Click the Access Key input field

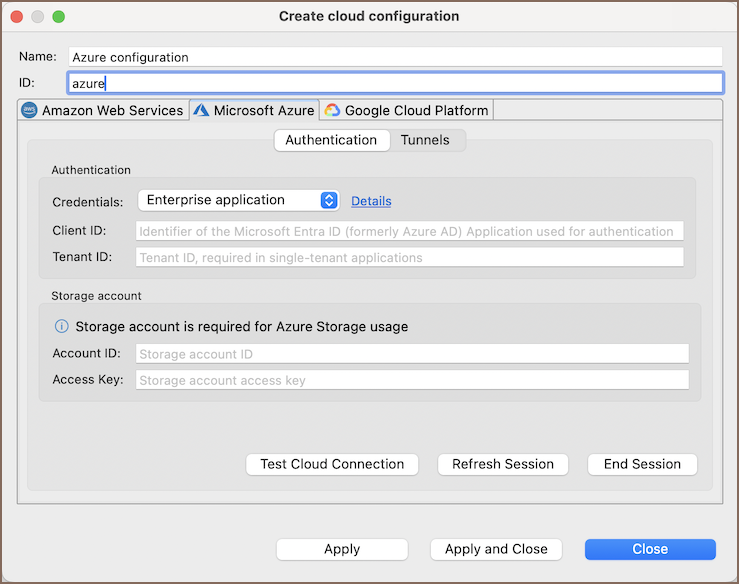tap(412, 380)
